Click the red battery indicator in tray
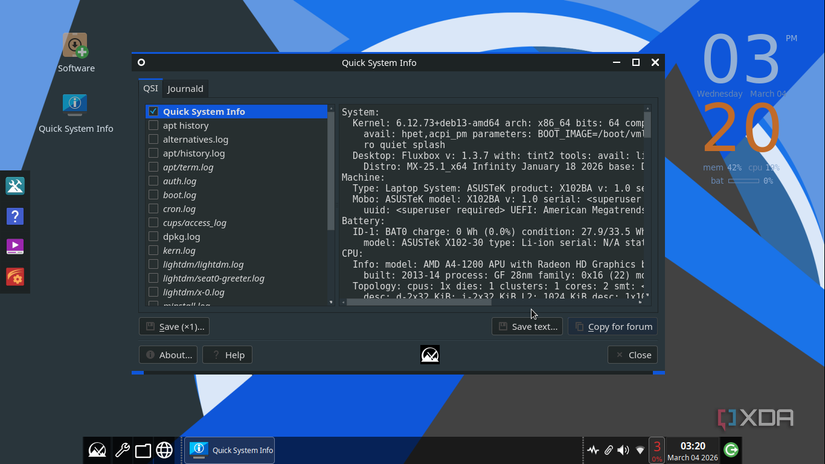 [x=657, y=450]
